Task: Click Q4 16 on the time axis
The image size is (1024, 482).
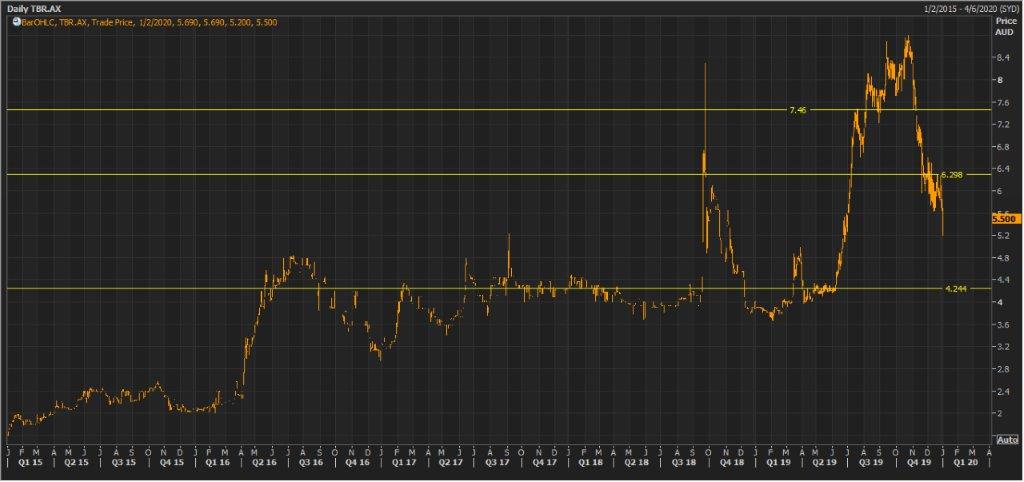Action: tap(357, 464)
